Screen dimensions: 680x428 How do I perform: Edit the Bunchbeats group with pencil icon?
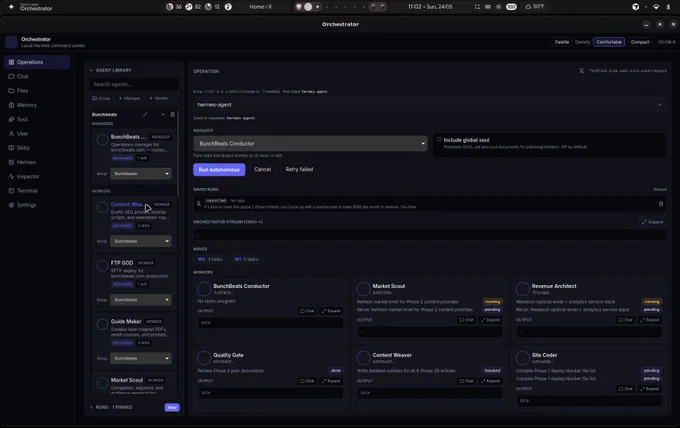[x=145, y=114]
